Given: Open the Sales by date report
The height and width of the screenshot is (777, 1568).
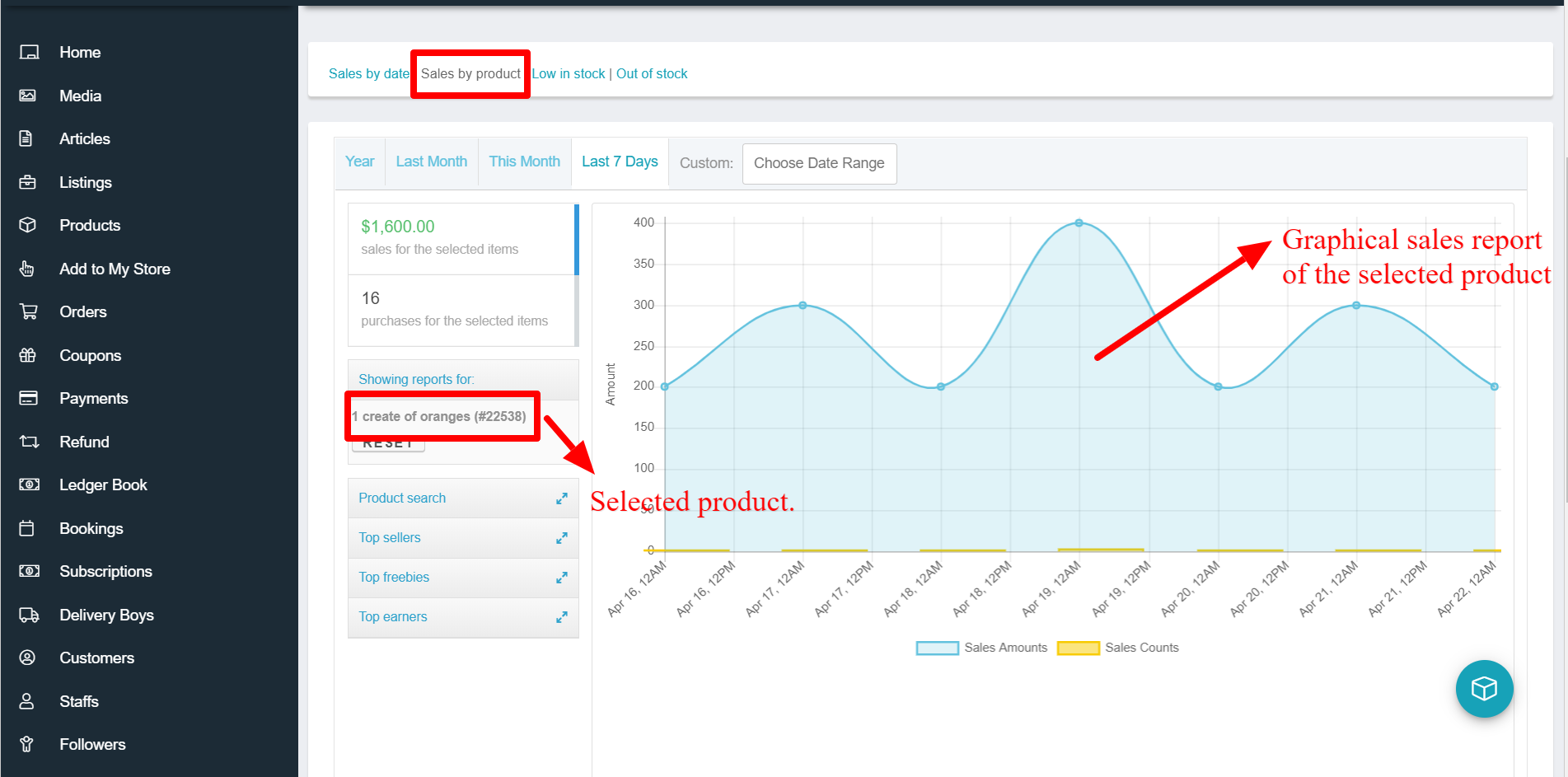Looking at the screenshot, I should coord(369,73).
